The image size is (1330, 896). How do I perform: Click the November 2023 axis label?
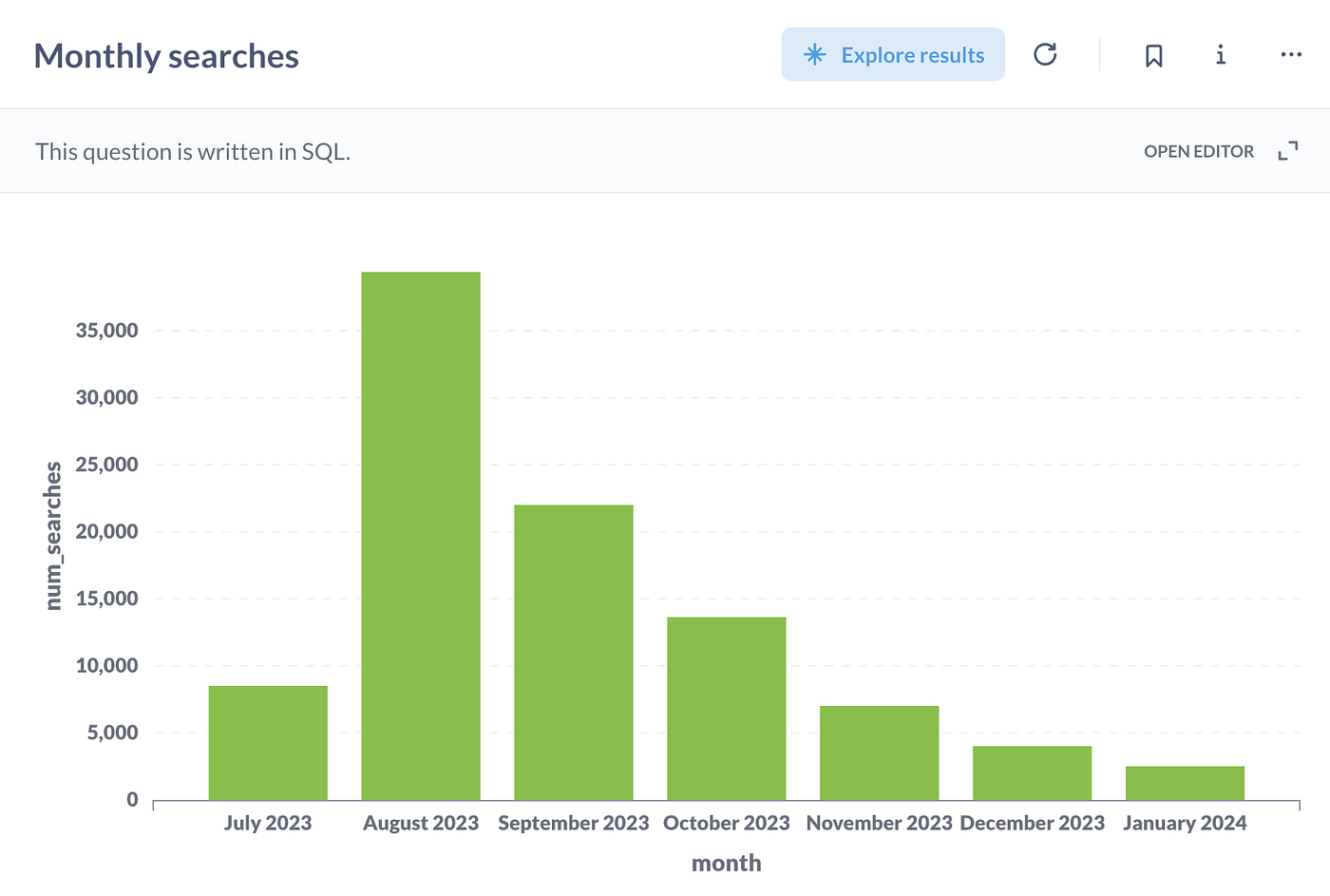coord(880,823)
